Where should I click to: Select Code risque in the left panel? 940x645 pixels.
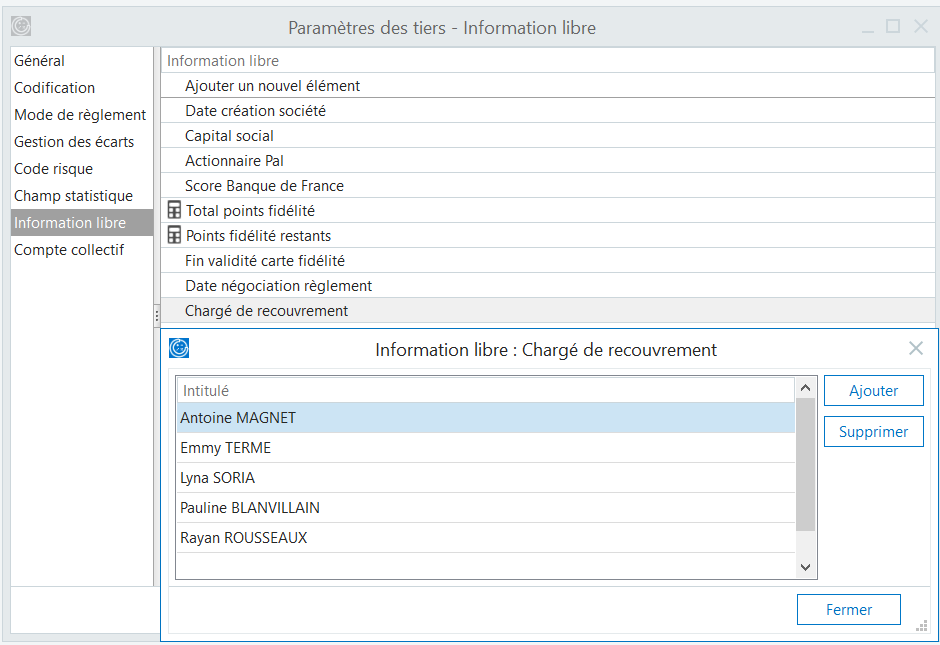tap(53, 169)
